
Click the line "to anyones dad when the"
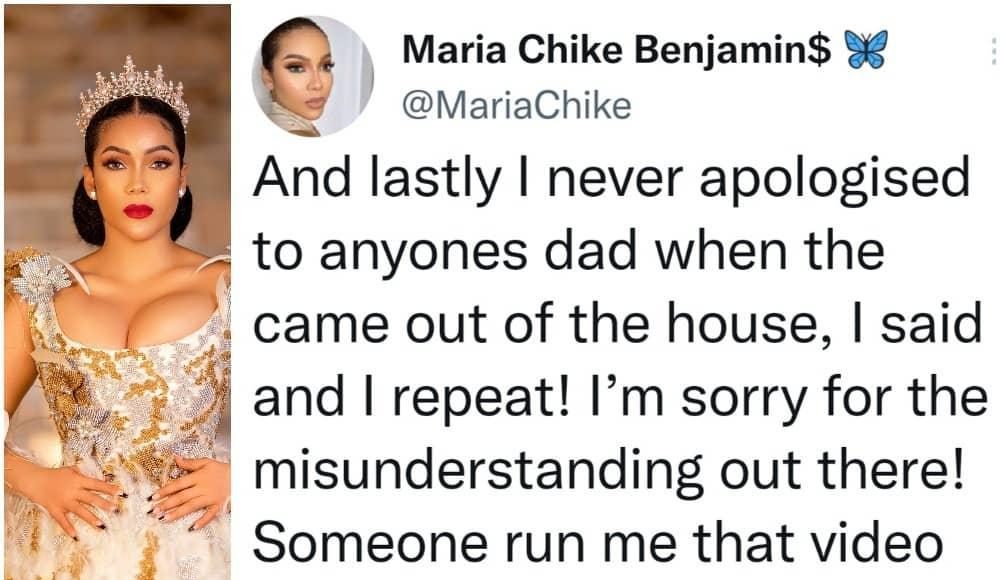[568, 254]
